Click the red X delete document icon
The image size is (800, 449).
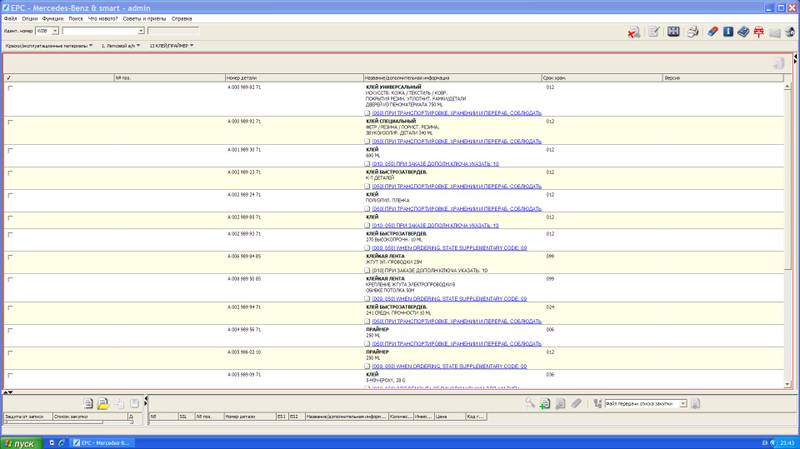pos(634,32)
